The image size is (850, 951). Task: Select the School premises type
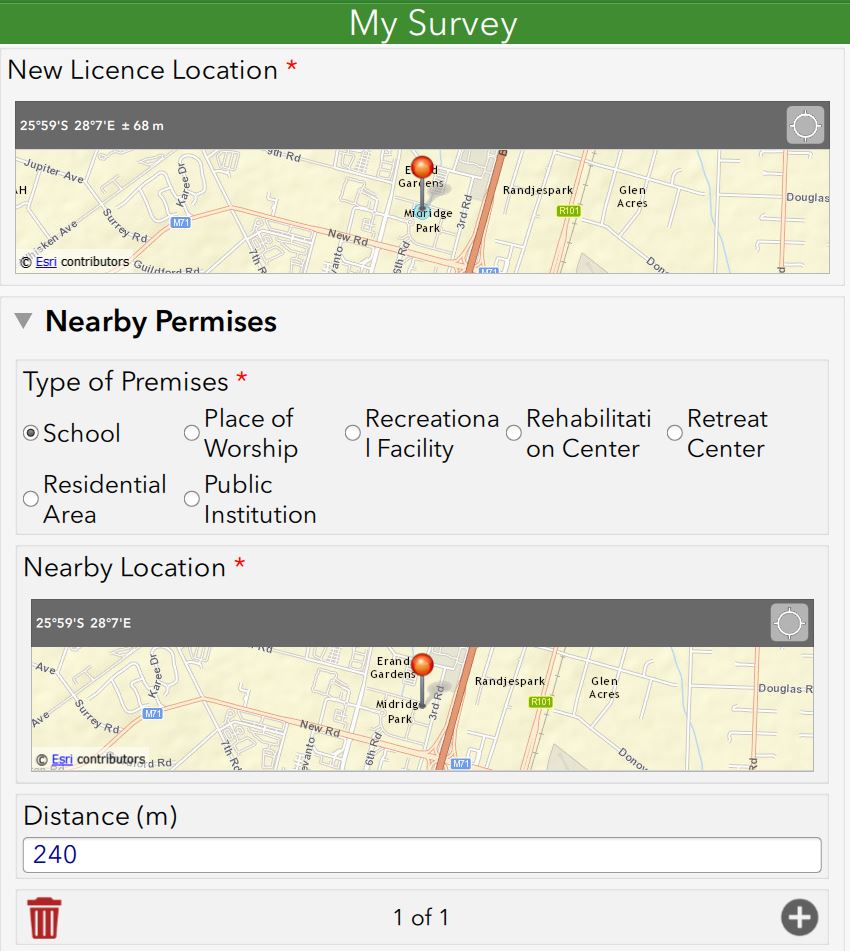31,433
